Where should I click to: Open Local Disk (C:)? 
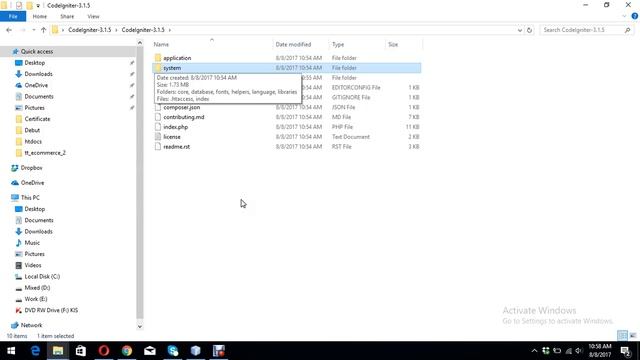pos(42,277)
